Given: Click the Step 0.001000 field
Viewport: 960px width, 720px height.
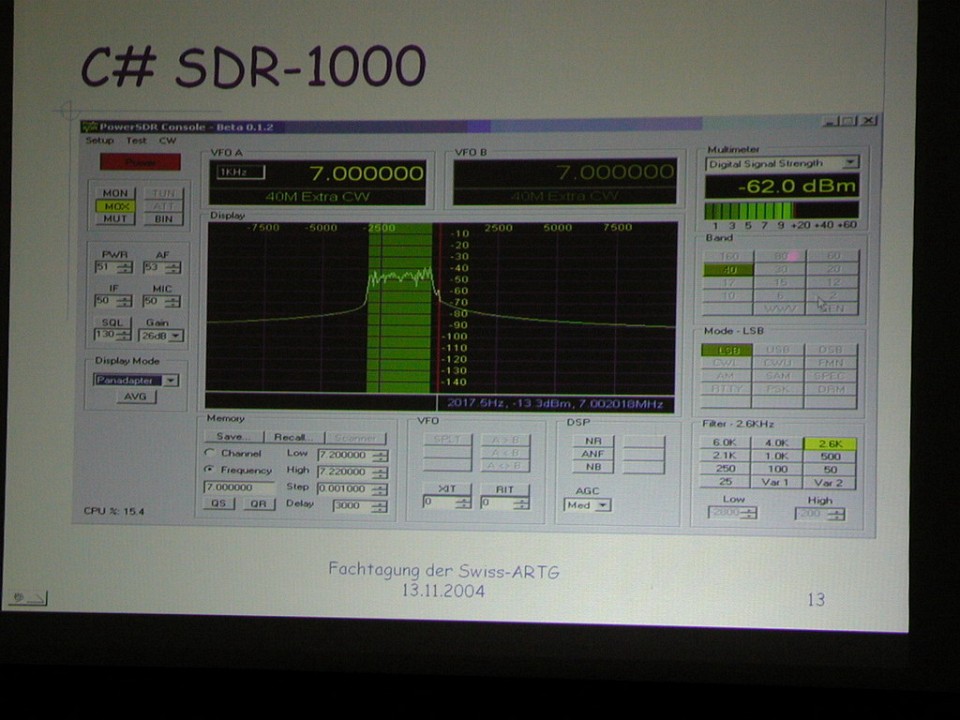Looking at the screenshot, I should (352, 489).
